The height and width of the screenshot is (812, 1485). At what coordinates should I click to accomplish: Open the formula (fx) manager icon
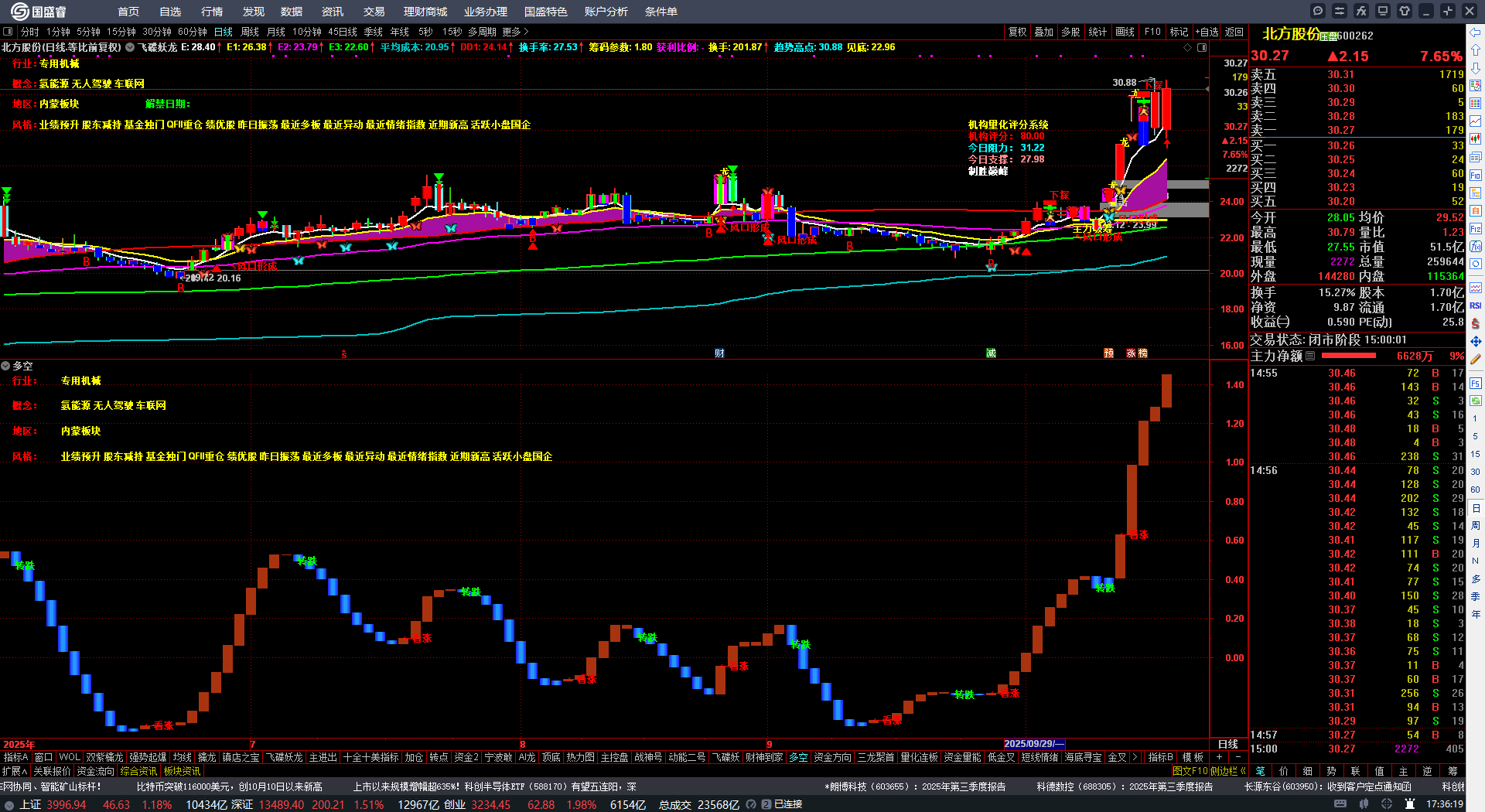1361,11
